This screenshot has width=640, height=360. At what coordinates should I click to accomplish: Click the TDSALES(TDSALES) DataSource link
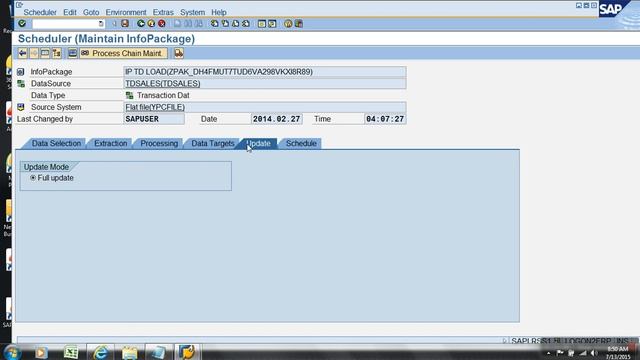pos(162,84)
